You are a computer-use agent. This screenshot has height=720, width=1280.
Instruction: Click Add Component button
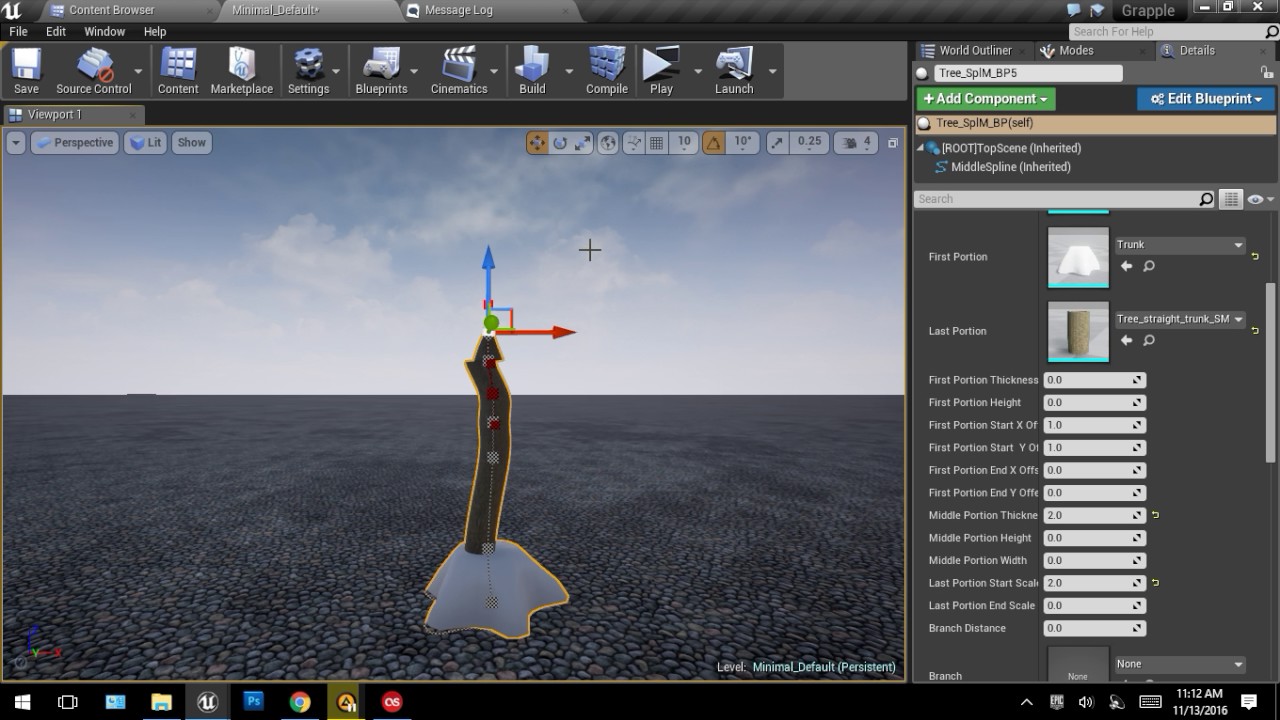click(x=985, y=99)
